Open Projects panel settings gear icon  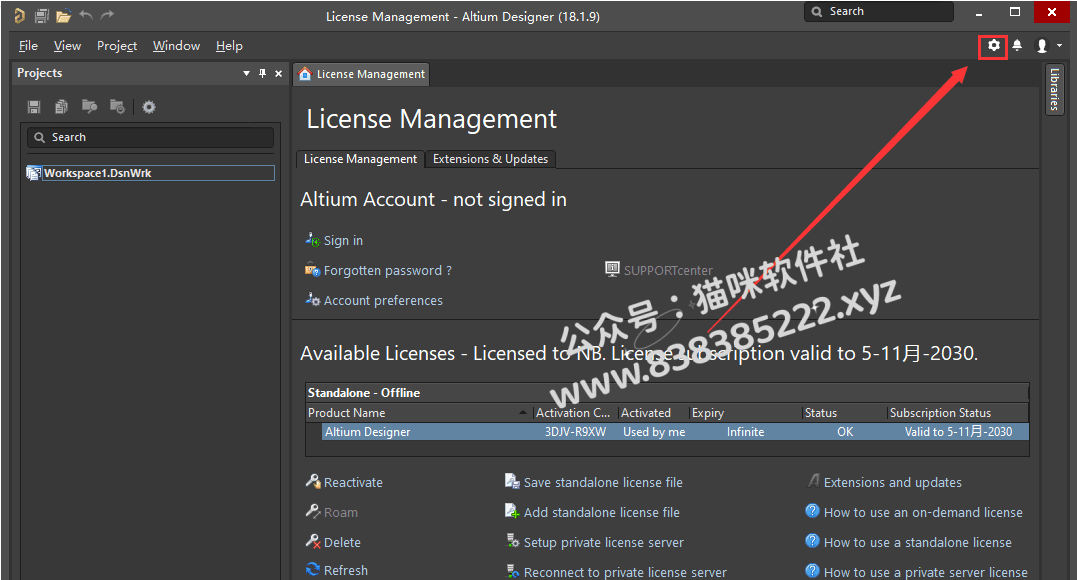pos(148,107)
